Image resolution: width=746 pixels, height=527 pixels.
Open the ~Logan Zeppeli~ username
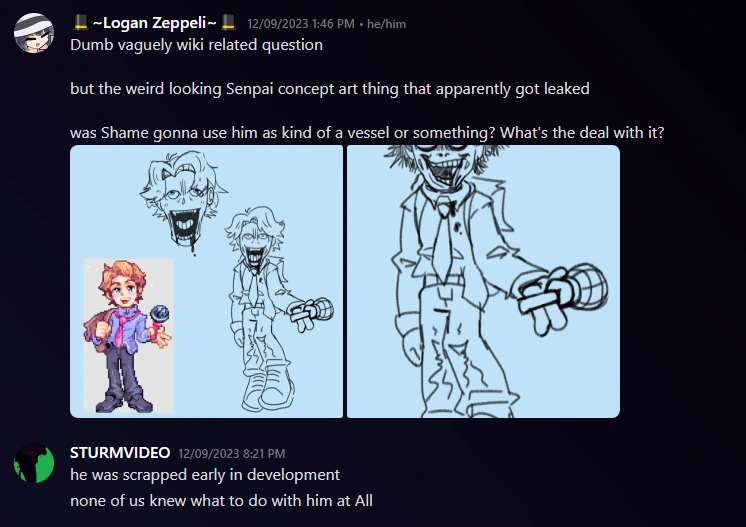pyautogui.click(x=155, y=22)
